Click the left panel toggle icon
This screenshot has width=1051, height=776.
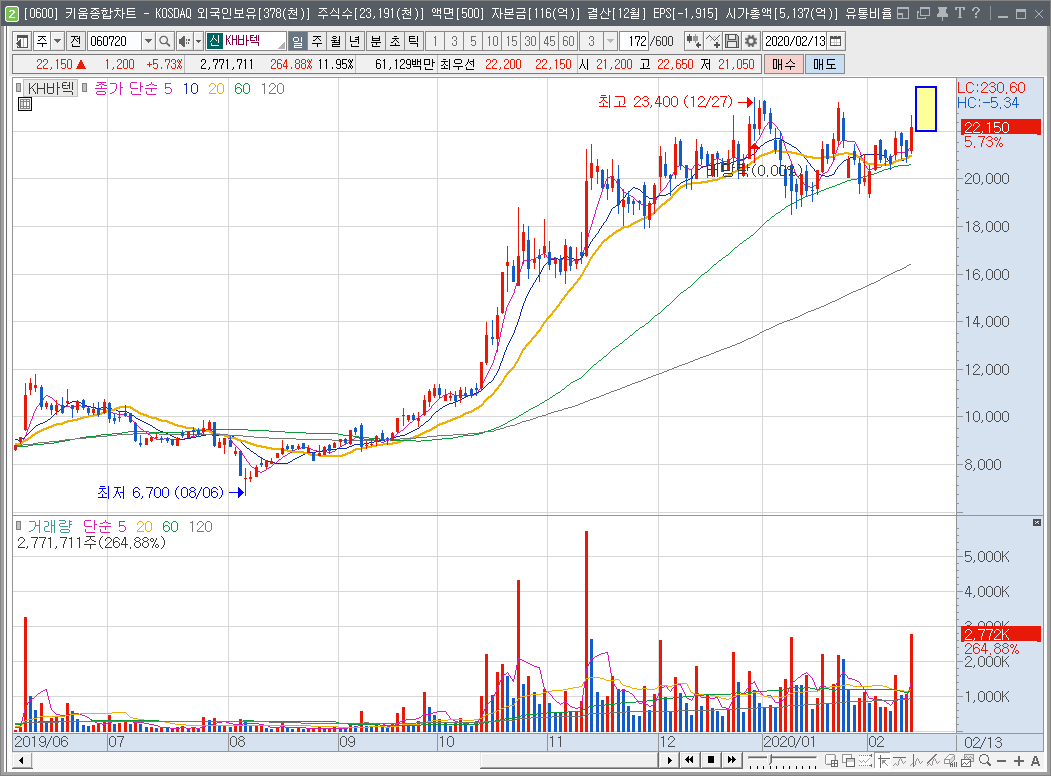coord(21,42)
